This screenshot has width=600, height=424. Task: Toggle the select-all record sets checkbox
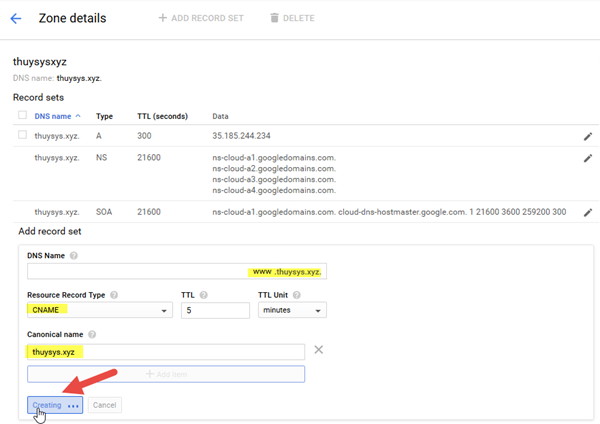[23, 115]
